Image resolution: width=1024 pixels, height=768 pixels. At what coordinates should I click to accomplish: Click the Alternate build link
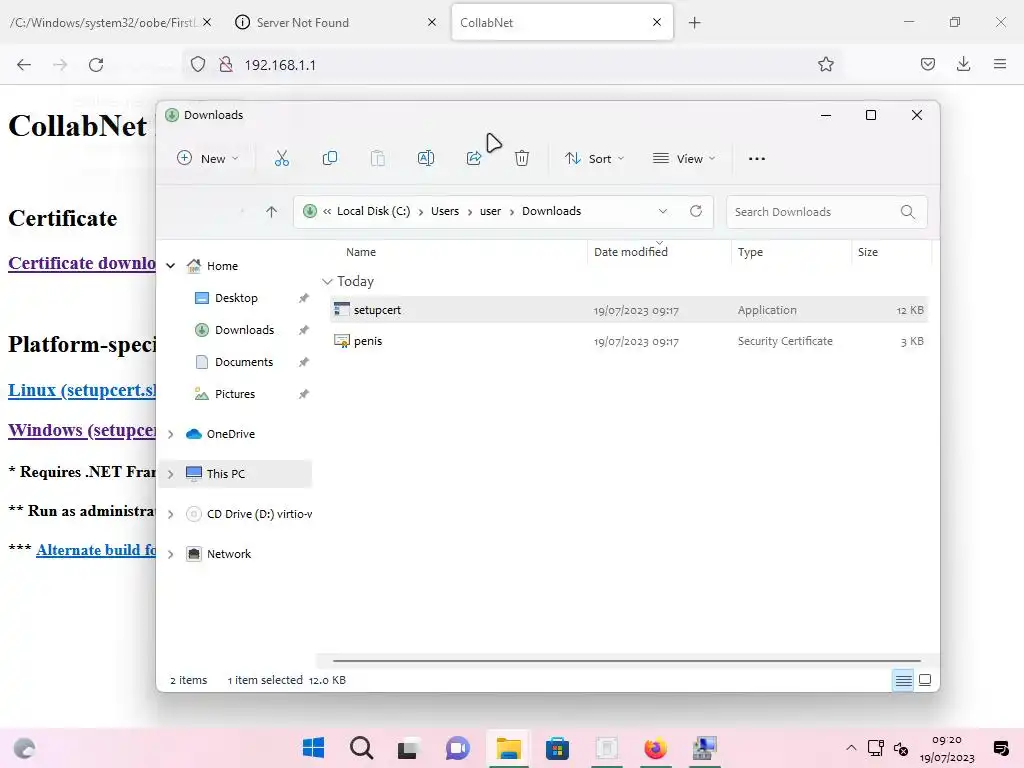coord(96,550)
